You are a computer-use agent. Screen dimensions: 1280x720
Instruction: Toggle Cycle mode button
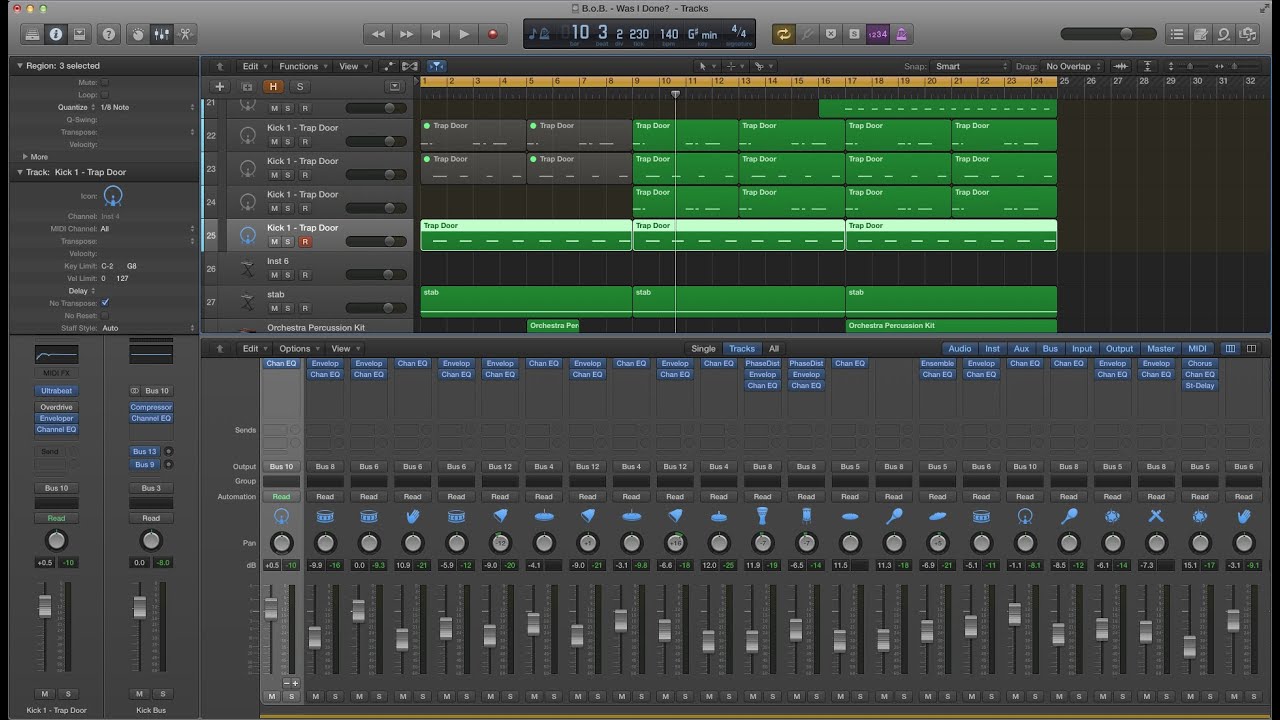point(783,34)
